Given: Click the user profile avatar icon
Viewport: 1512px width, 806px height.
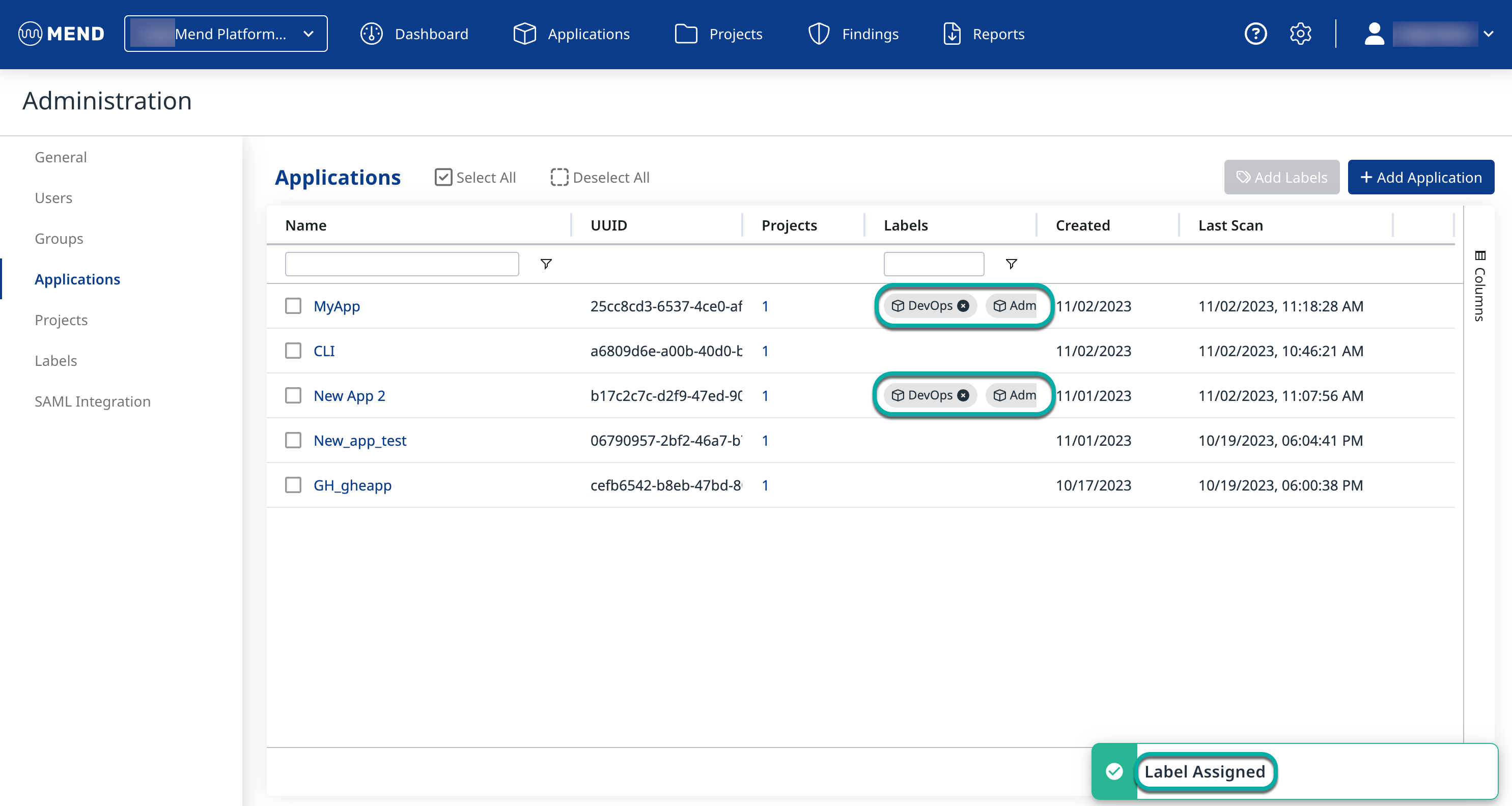Looking at the screenshot, I should point(1374,34).
